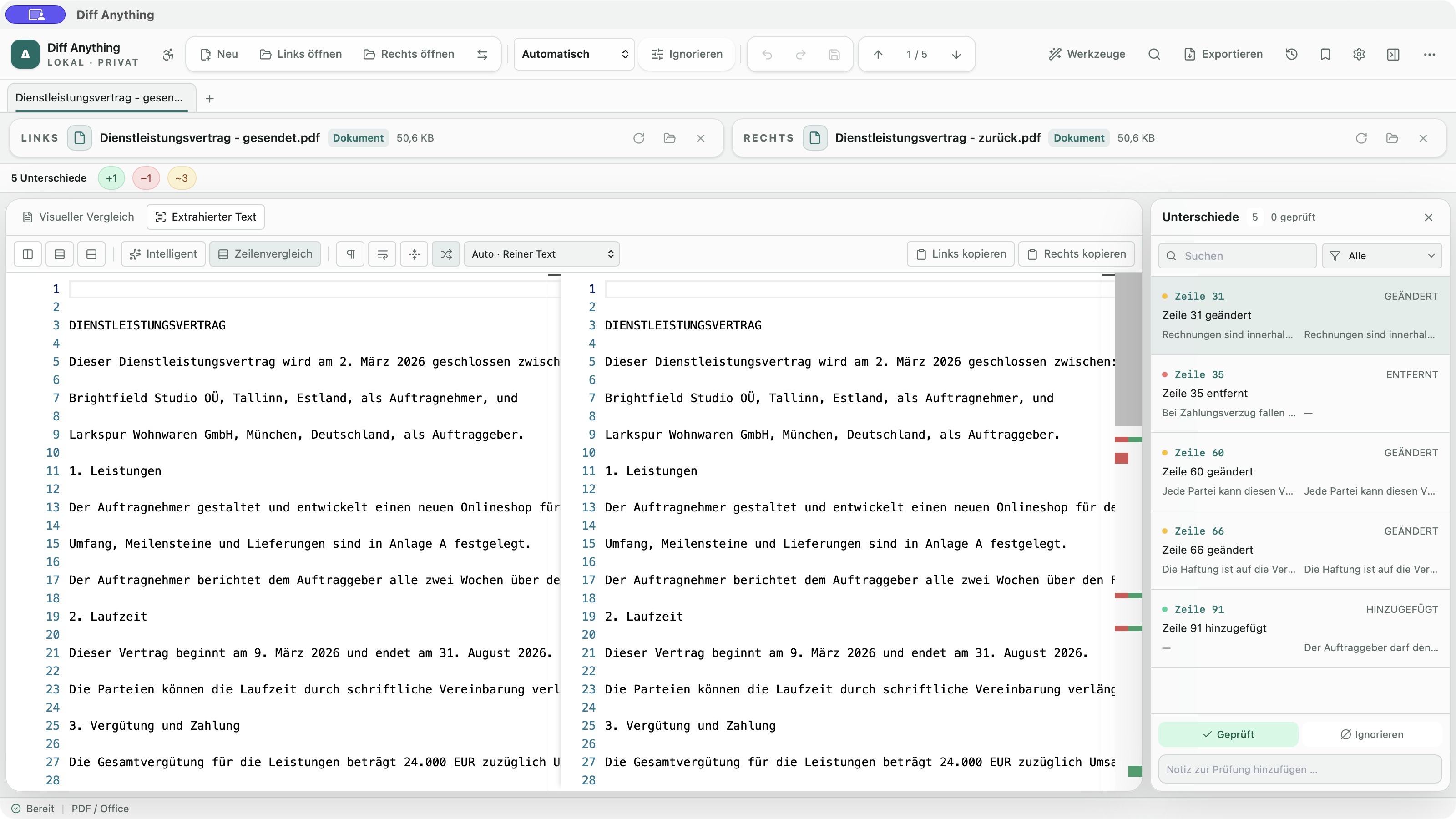Open the Exportieren menu
Screen dimensions: 1456x819
coord(1223,54)
